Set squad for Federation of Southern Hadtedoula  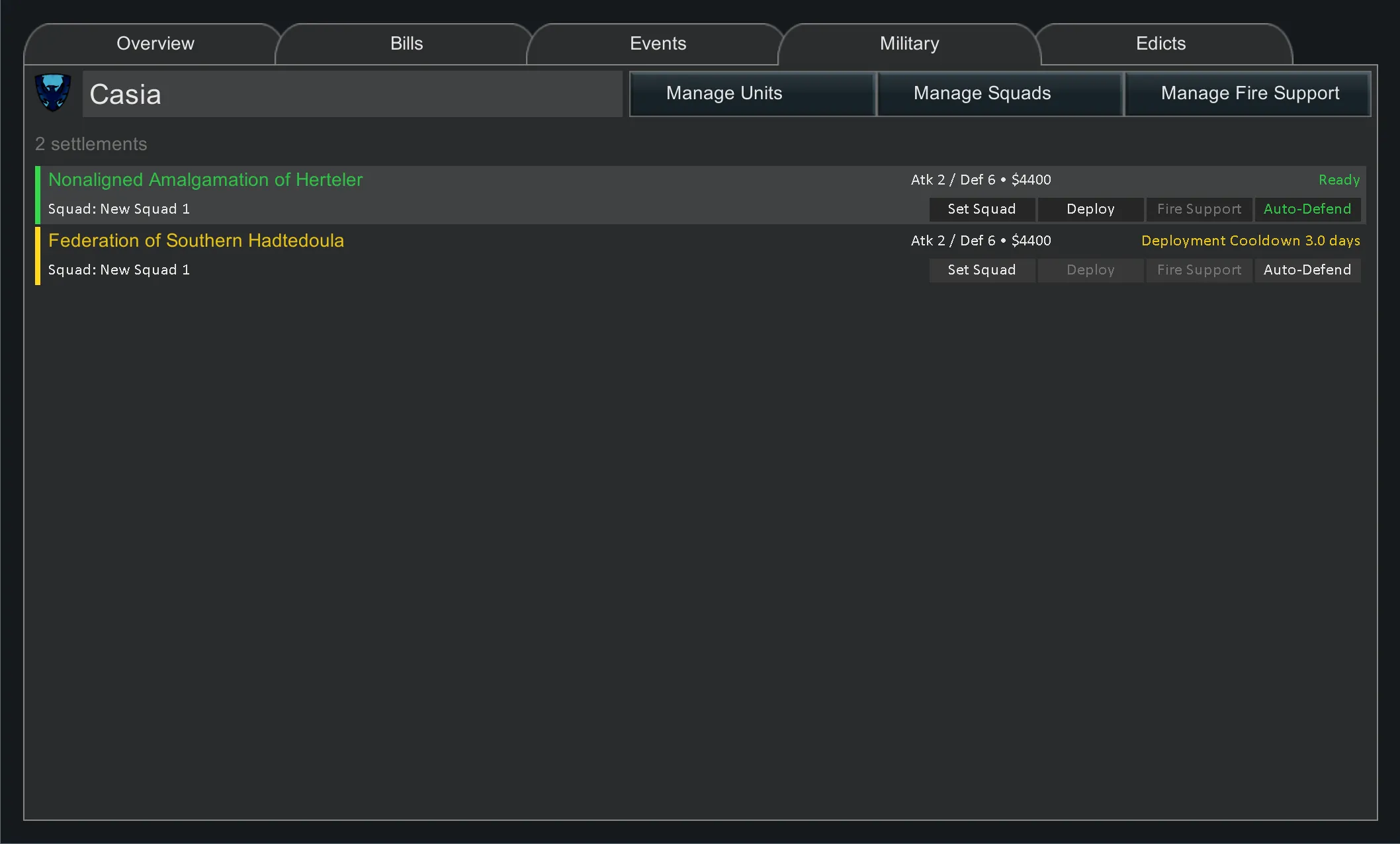[982, 270]
